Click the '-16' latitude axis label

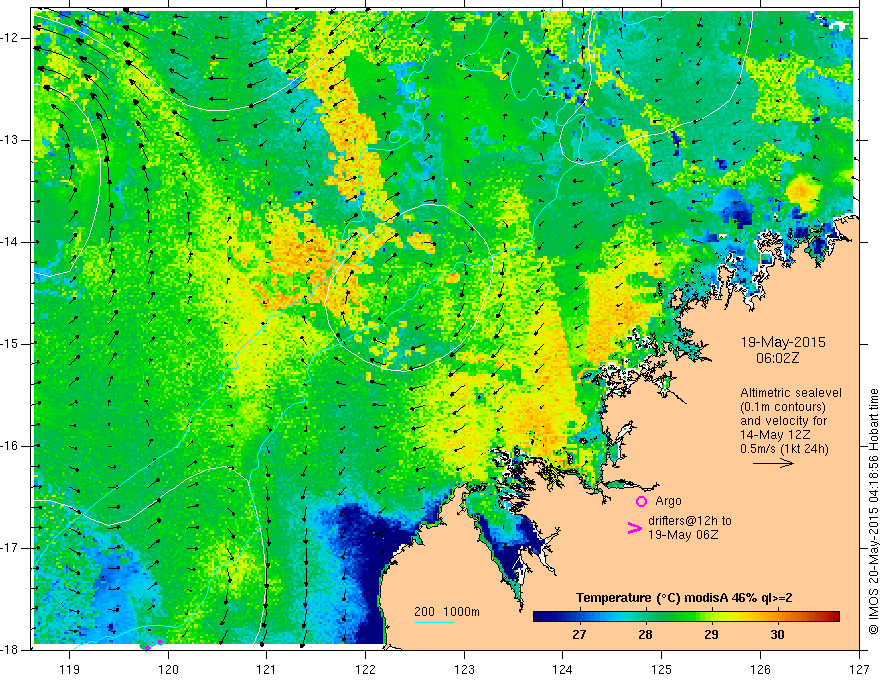tap(10, 446)
